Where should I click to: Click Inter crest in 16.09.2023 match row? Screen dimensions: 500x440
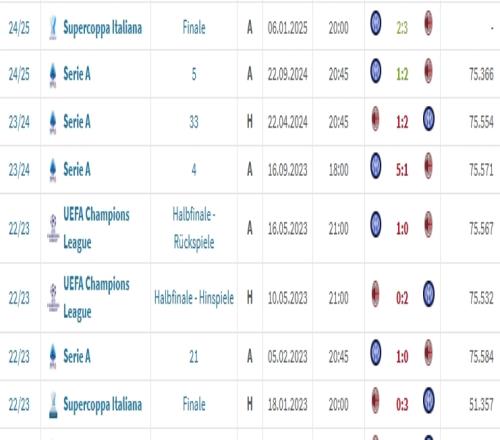tap(376, 166)
